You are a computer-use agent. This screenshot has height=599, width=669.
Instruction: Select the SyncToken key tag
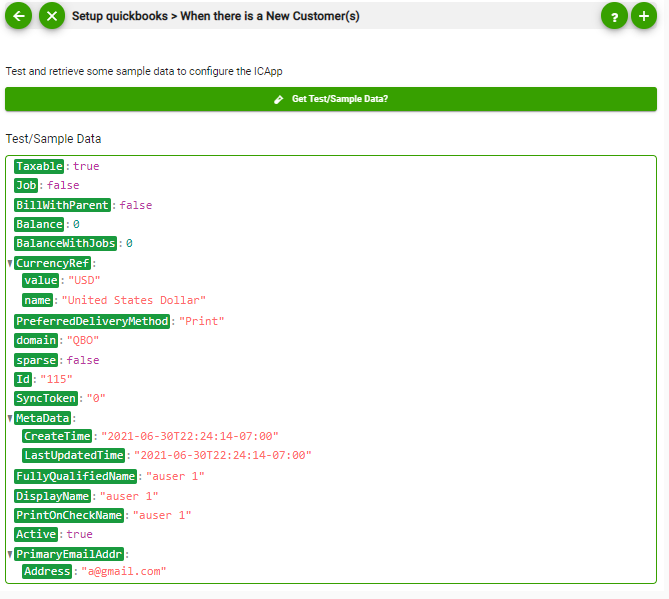click(46, 398)
